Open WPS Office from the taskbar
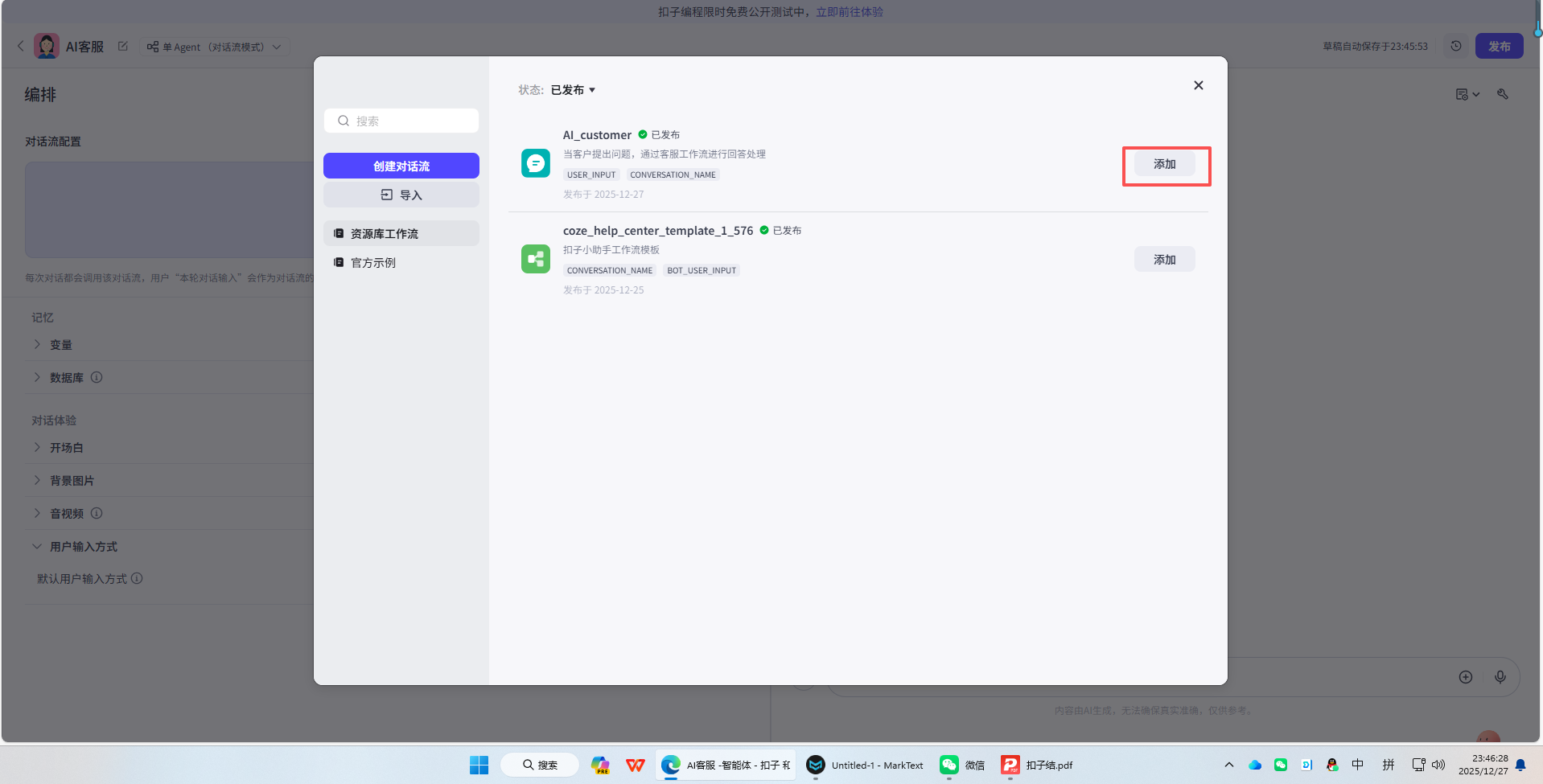 pos(636,765)
